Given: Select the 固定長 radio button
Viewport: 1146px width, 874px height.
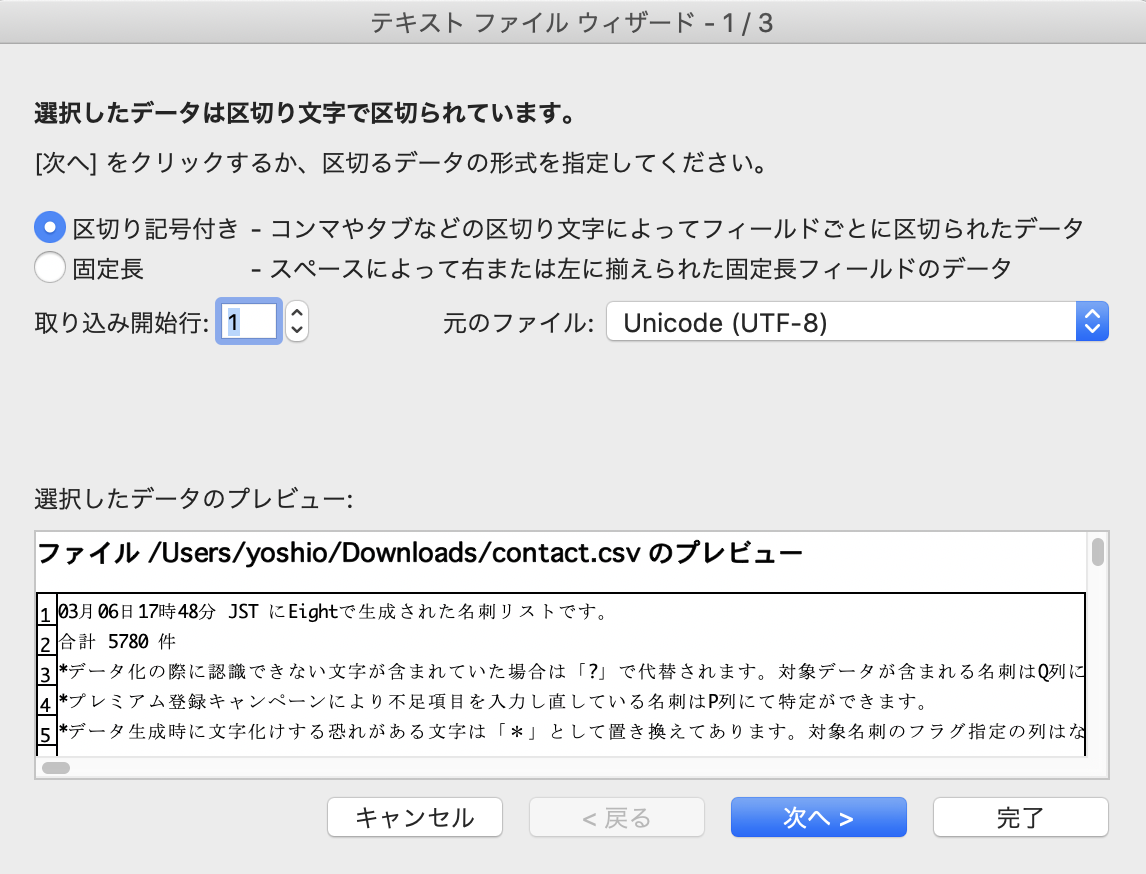Looking at the screenshot, I should [x=49, y=267].
